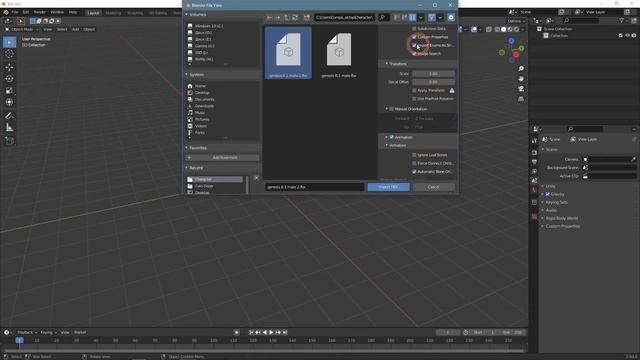Open the viewport Add menu

[76, 29]
